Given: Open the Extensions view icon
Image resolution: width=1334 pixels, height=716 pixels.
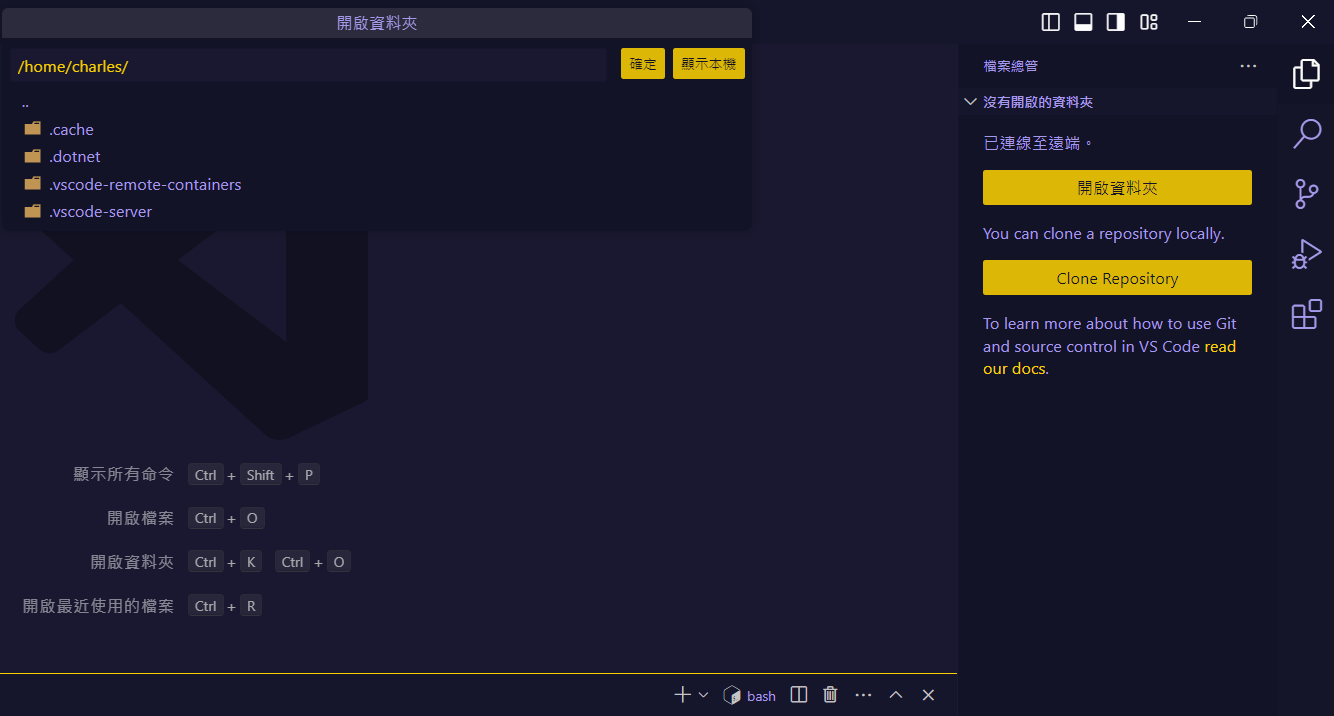Looking at the screenshot, I should pos(1306,315).
